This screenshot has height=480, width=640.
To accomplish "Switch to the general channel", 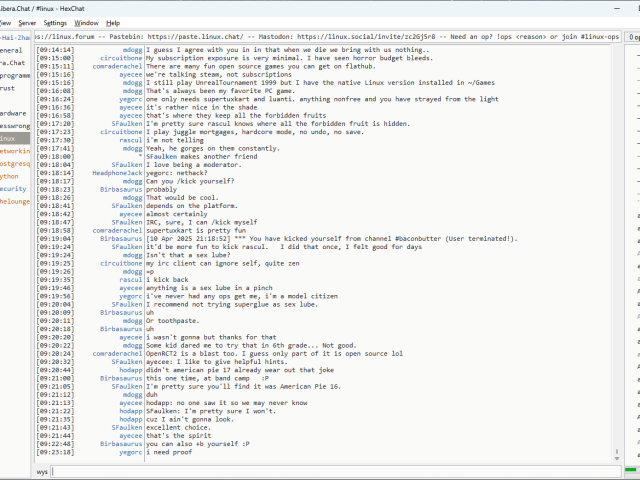I will point(11,49).
